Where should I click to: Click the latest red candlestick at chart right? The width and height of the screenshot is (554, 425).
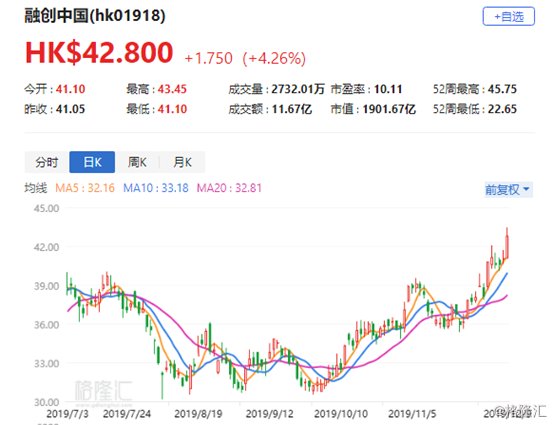pos(507,244)
